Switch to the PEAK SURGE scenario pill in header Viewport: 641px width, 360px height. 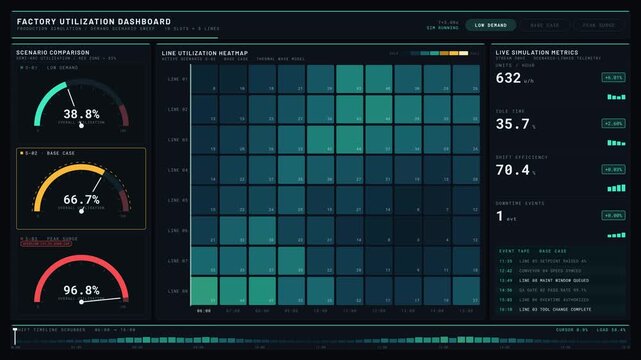click(x=598, y=25)
